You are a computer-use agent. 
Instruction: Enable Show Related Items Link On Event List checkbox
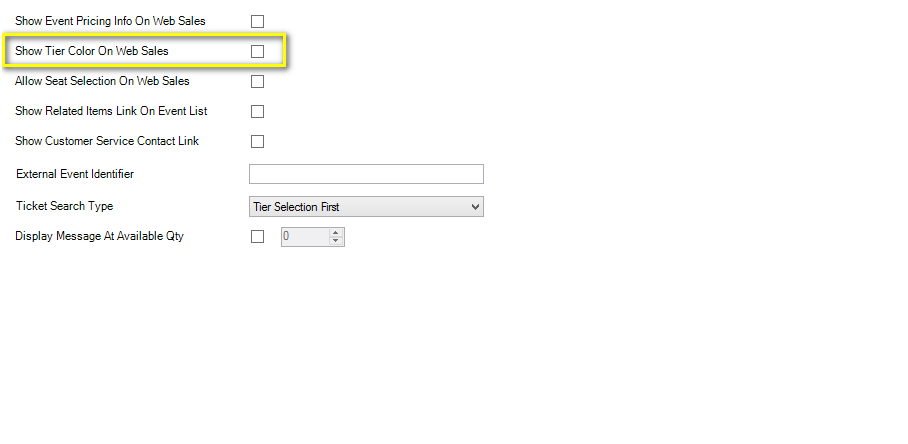257,112
